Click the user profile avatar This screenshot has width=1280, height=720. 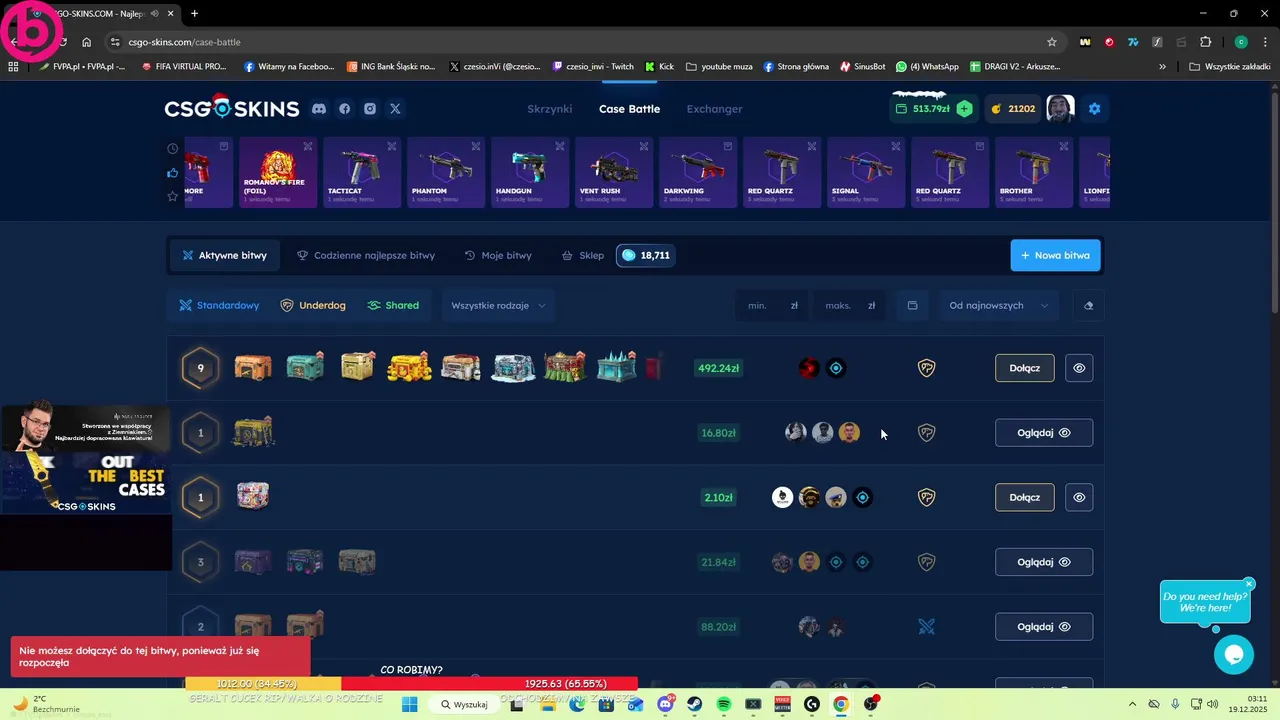coord(1060,108)
